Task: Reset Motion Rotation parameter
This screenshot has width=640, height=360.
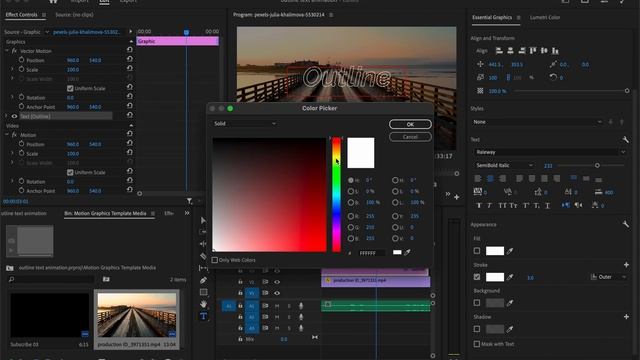Action: coord(129,181)
